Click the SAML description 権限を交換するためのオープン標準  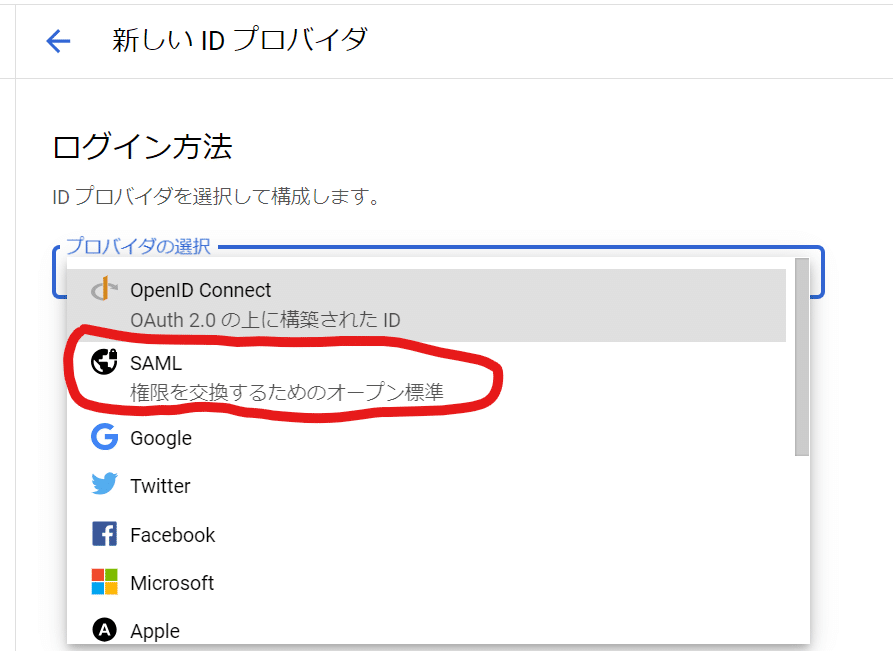[286, 392]
